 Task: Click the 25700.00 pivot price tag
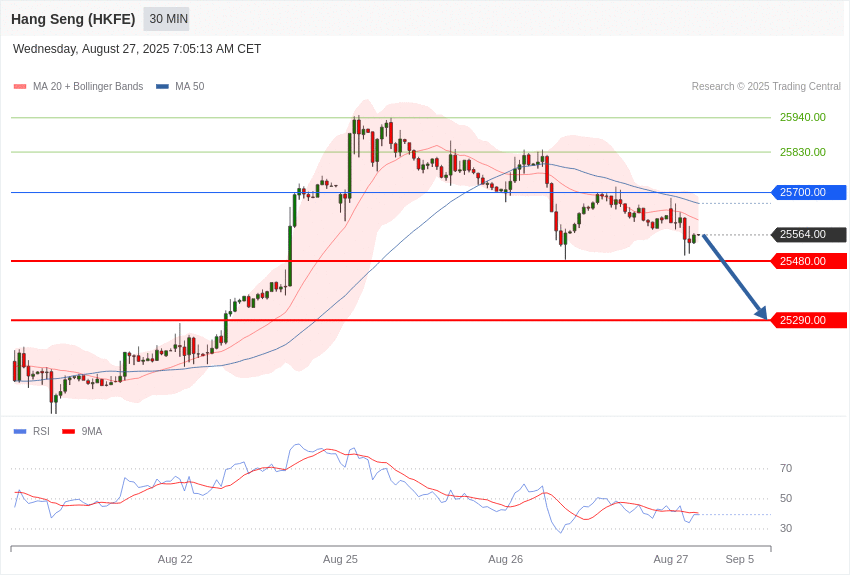[808, 192]
